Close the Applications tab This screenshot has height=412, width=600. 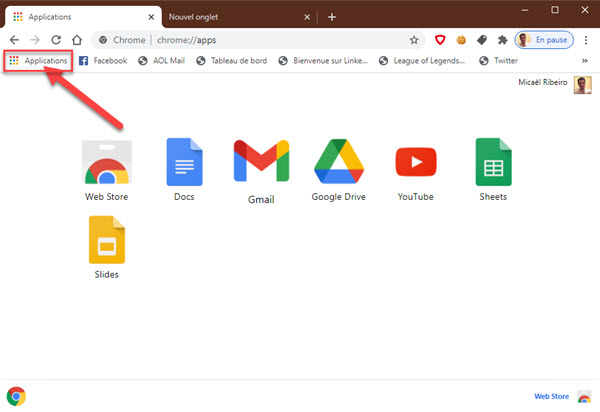tap(151, 17)
